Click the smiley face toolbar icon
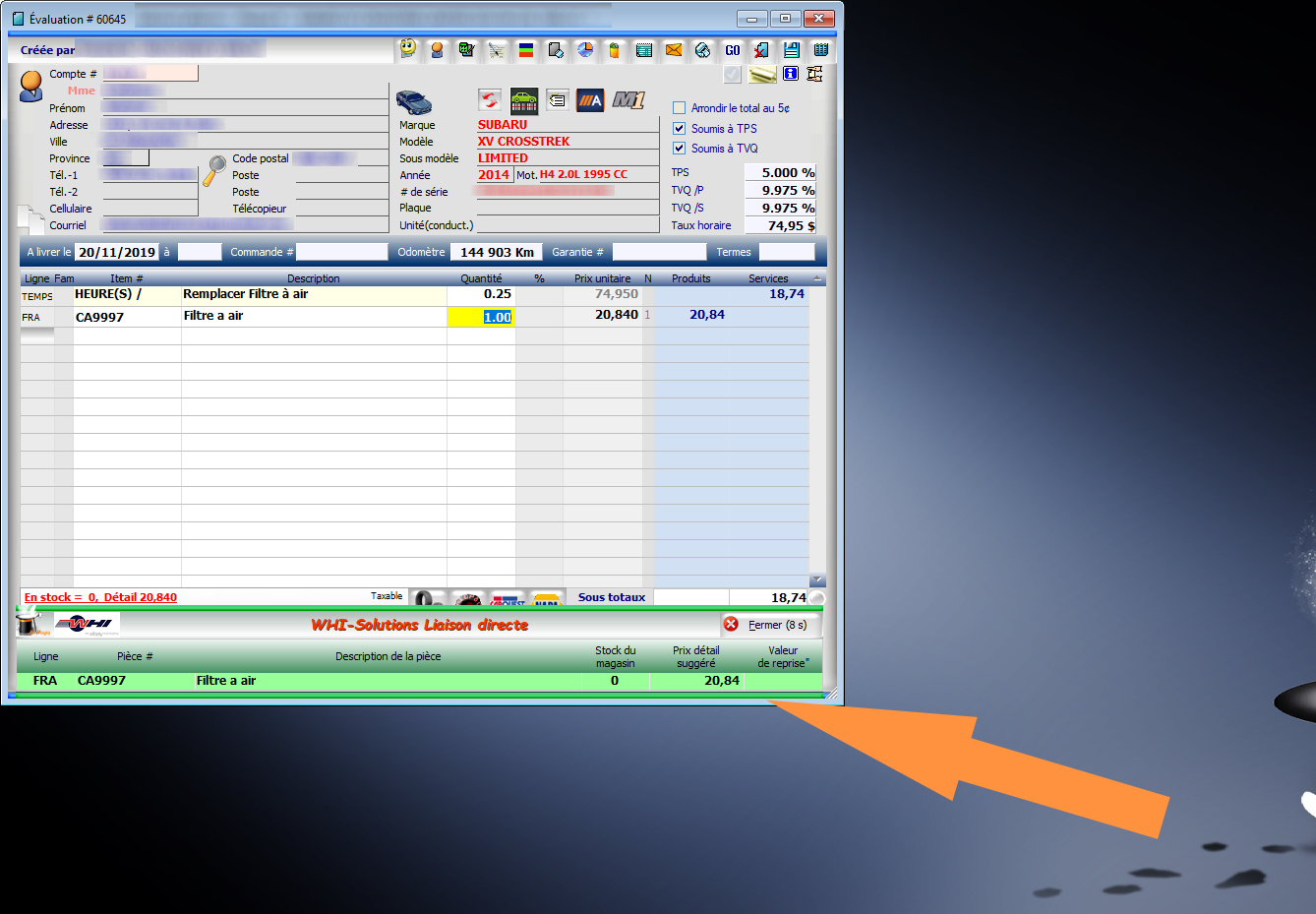This screenshot has width=1316, height=914. [408, 49]
